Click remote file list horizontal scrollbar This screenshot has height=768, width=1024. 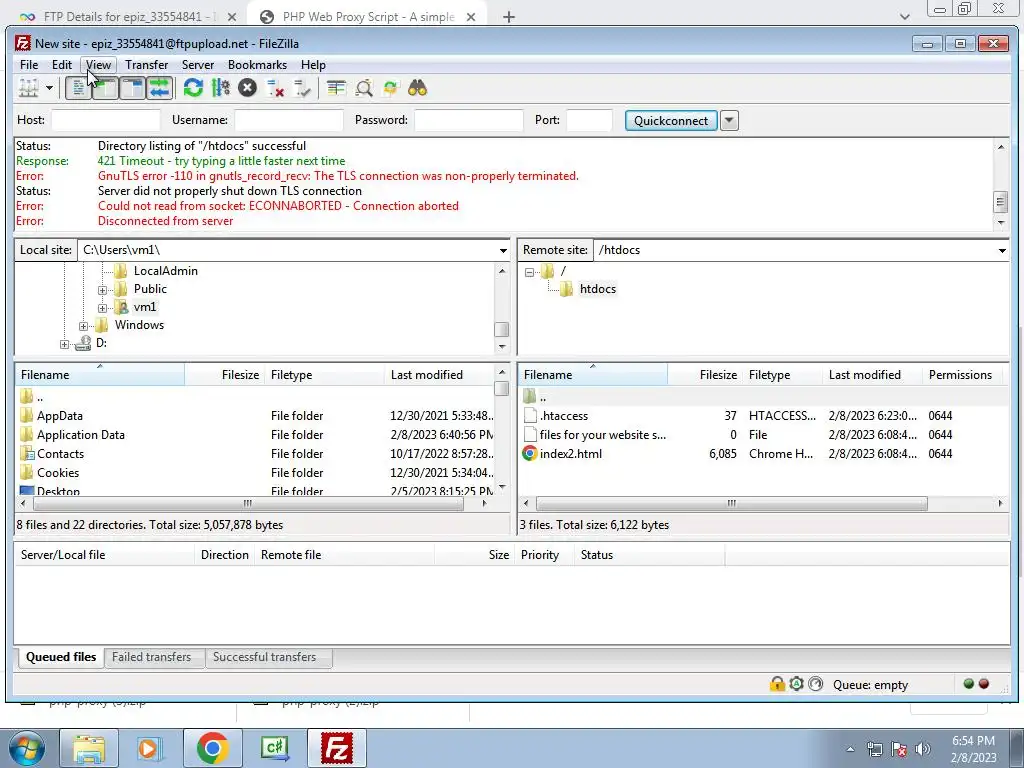click(x=731, y=504)
